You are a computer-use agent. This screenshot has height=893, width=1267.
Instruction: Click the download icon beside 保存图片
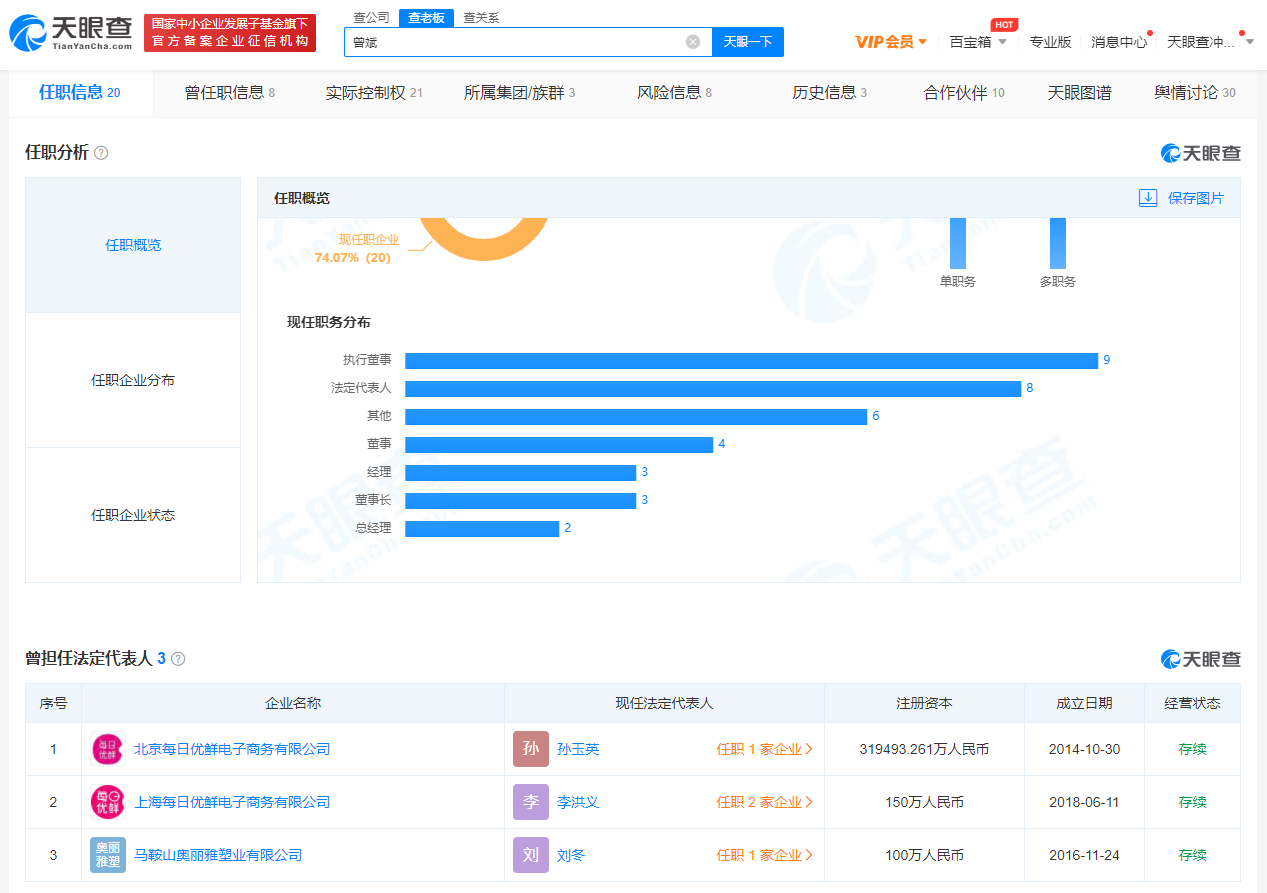click(x=1148, y=198)
